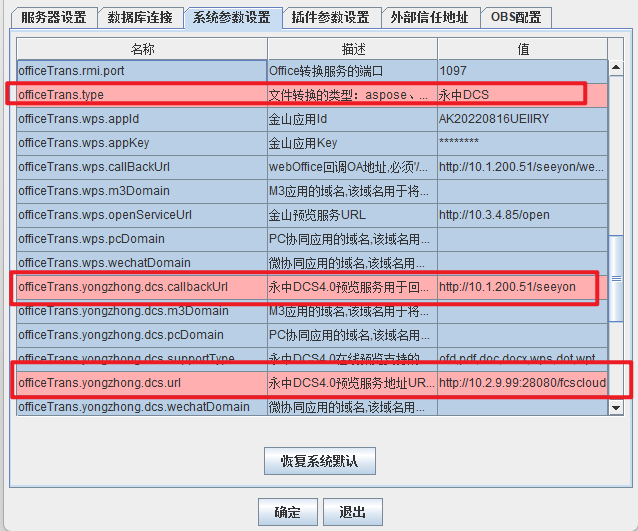Select the officeTrans.yongzhong.dcs.pcDomain name cell
This screenshot has width=638, height=531.
142,335
